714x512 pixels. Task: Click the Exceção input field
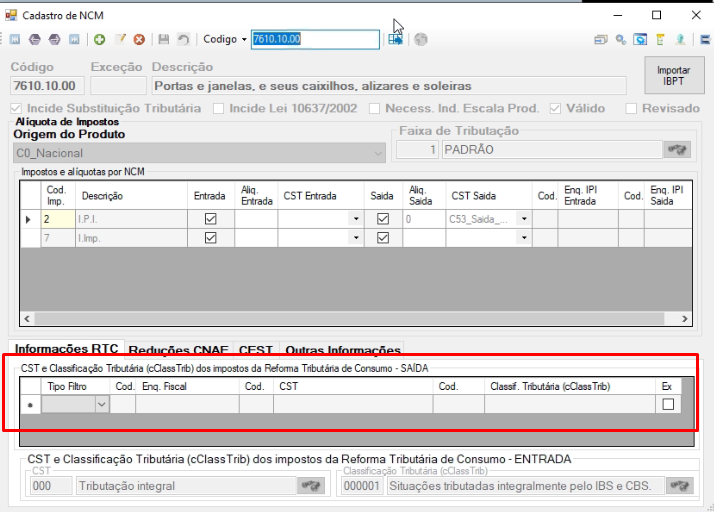click(118, 86)
